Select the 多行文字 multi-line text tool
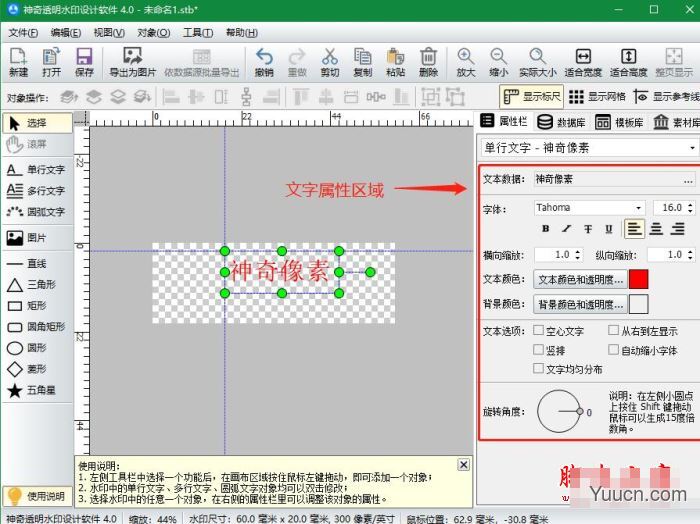The height and width of the screenshot is (524, 700). [37, 191]
